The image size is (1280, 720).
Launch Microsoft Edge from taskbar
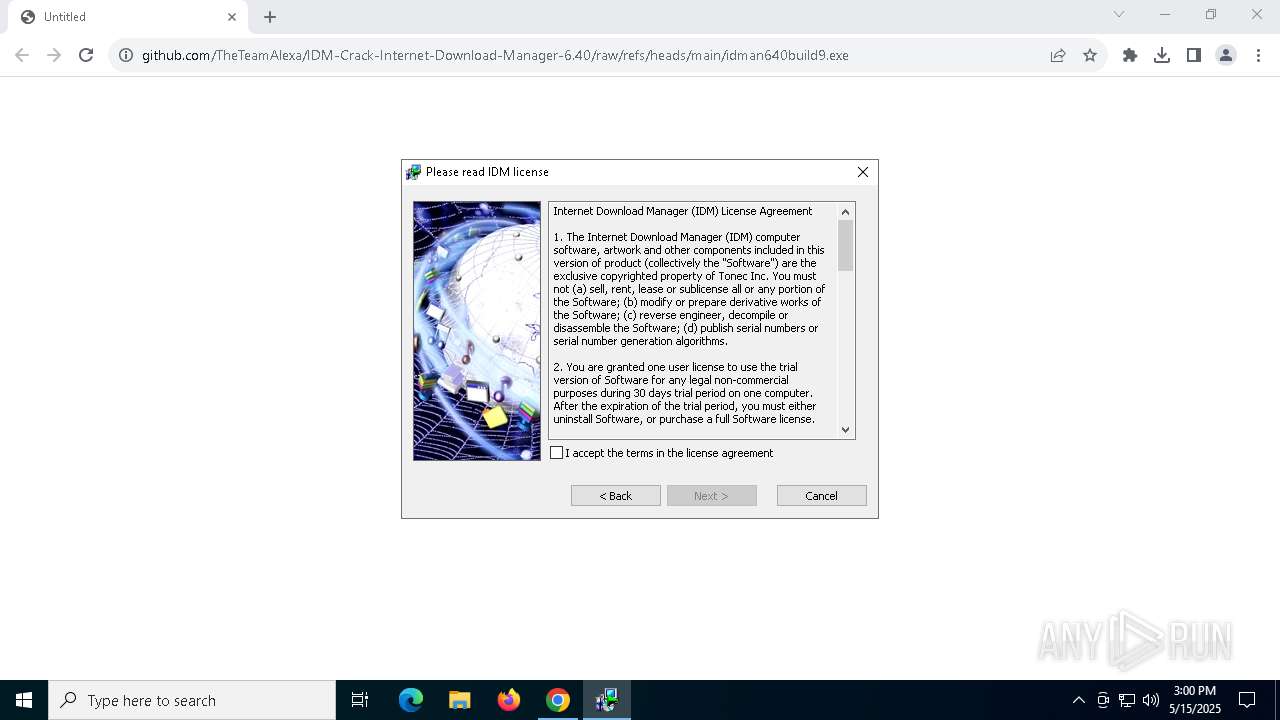tap(411, 700)
